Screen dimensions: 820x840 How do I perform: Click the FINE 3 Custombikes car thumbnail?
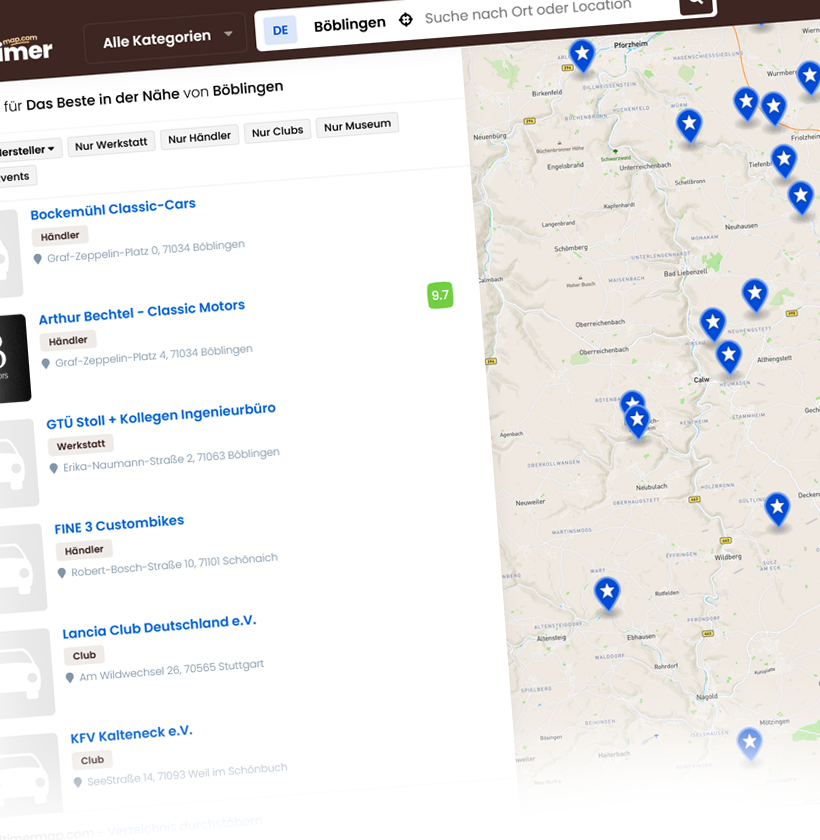pyautogui.click(x=22, y=568)
